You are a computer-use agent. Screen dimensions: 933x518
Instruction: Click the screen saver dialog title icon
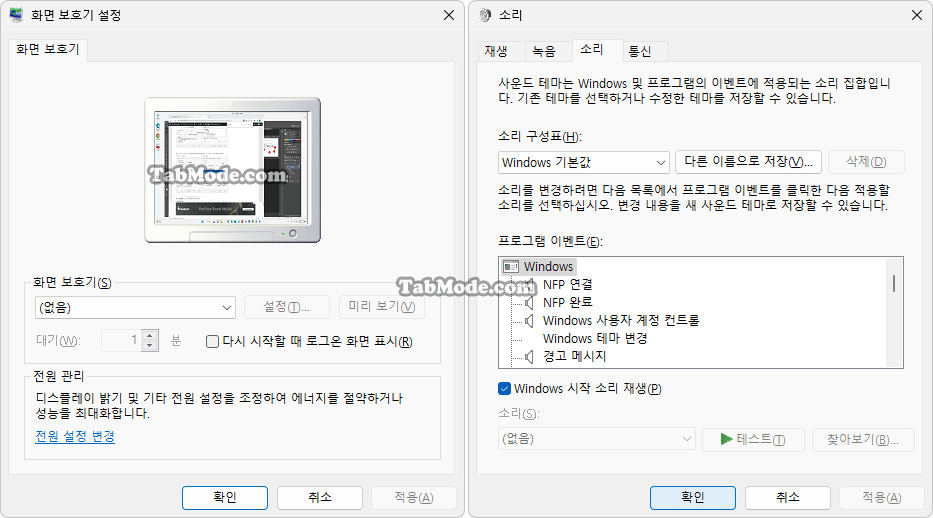point(17,15)
